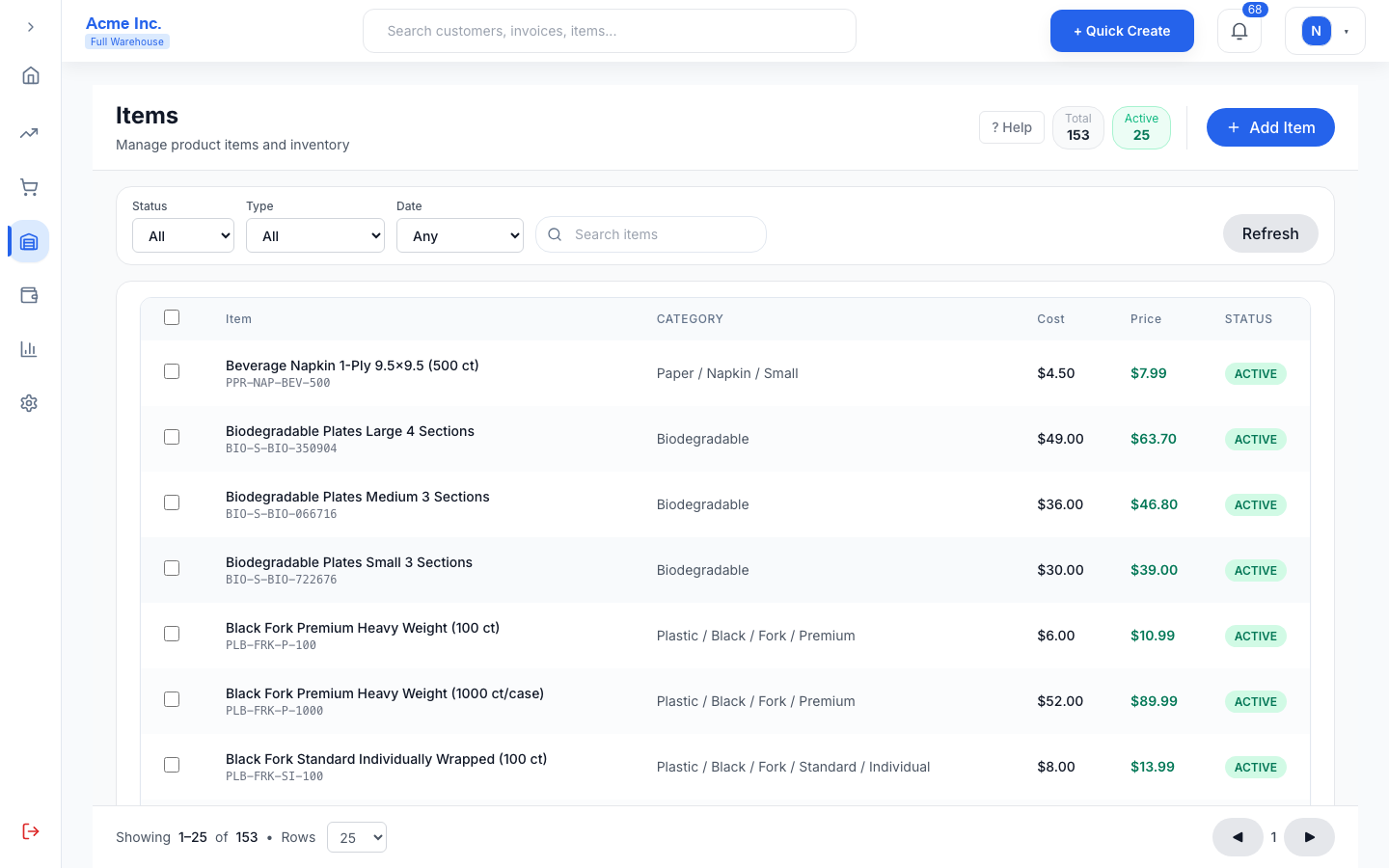Check the Biodegradable Plates Small 3 Sections checkbox
Screen dimensions: 1389x868
[x=172, y=568]
